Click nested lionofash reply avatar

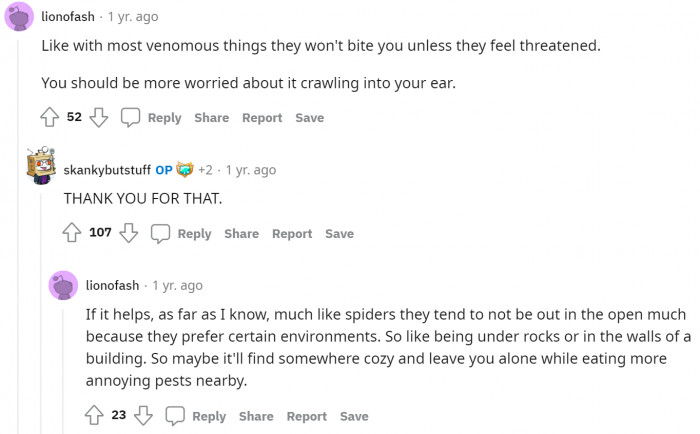pyautogui.click(x=63, y=285)
